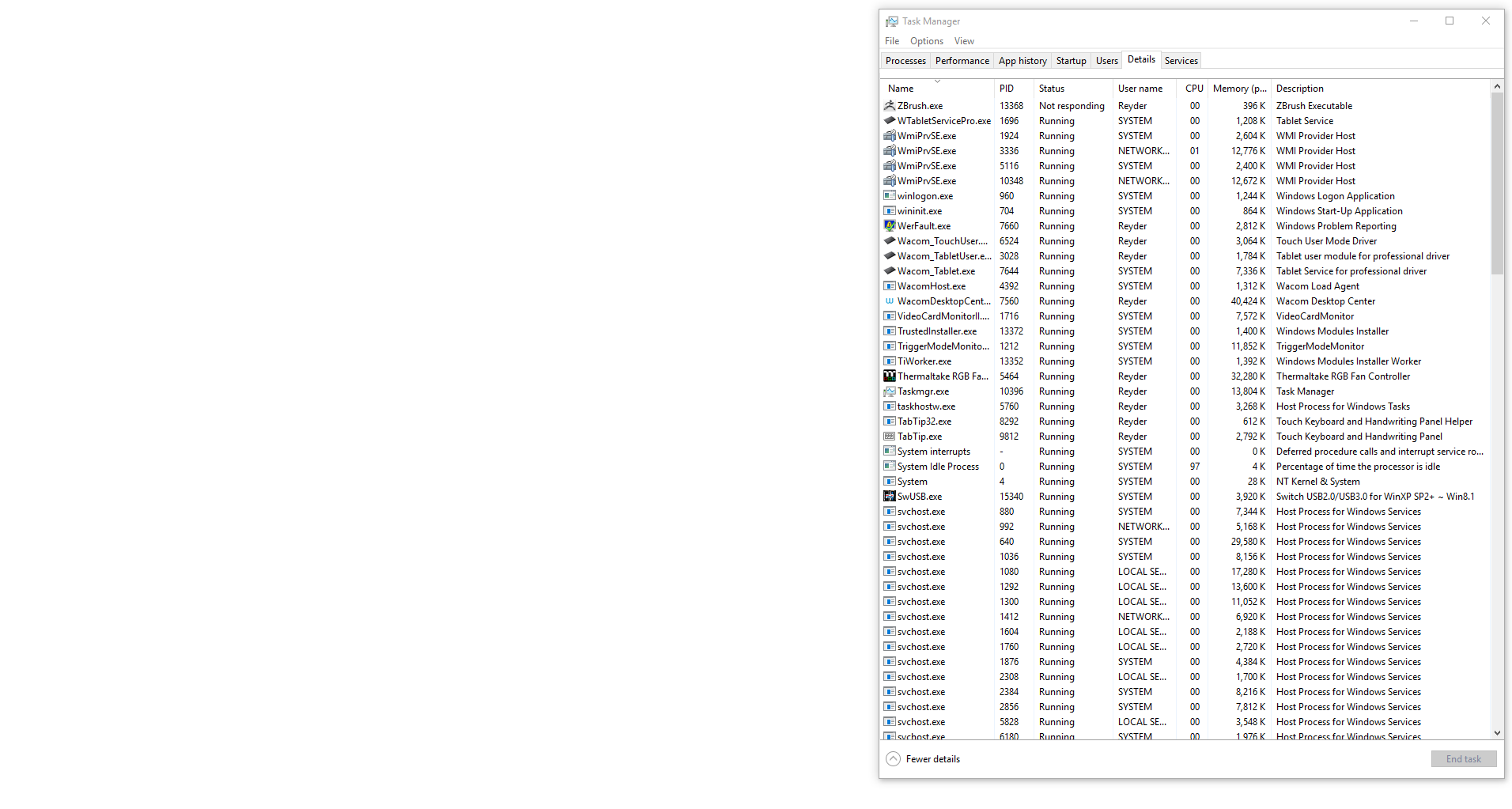The image size is (1512, 809).
Task: Click the scrollbar up arrow
Action: pyautogui.click(x=1497, y=86)
